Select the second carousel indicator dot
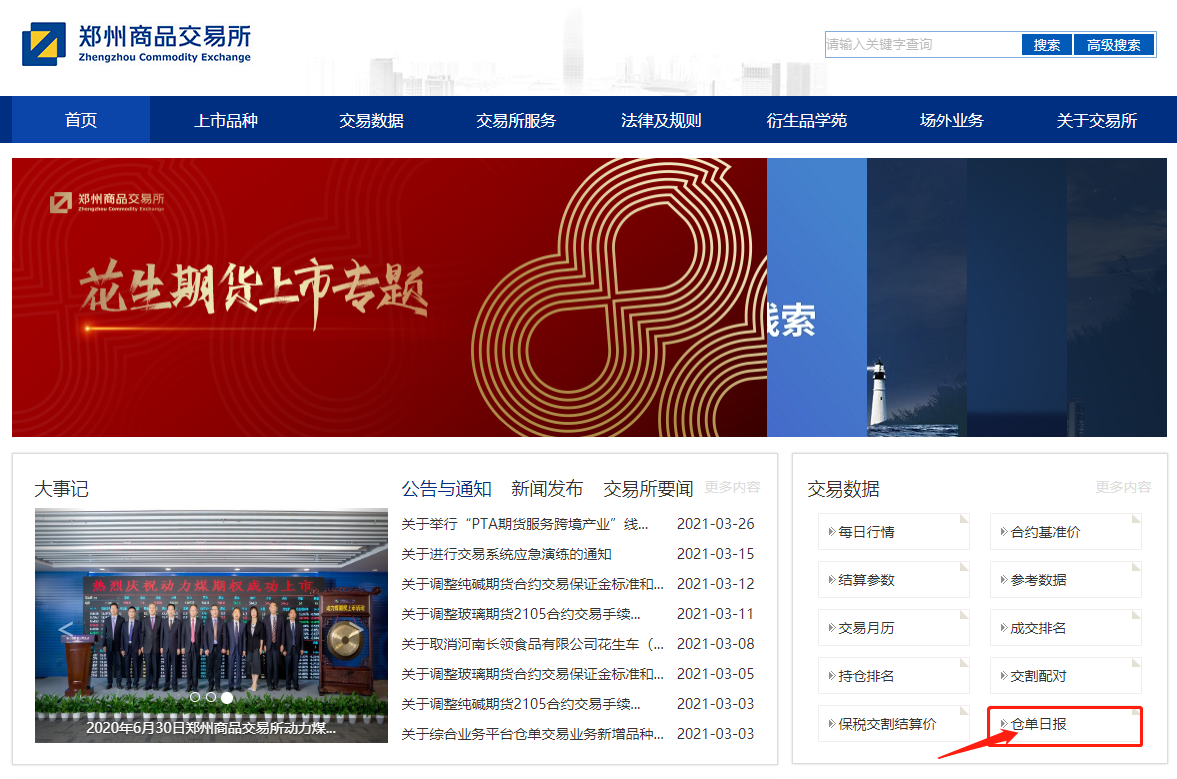1177x779 pixels. pyautogui.click(x=211, y=697)
